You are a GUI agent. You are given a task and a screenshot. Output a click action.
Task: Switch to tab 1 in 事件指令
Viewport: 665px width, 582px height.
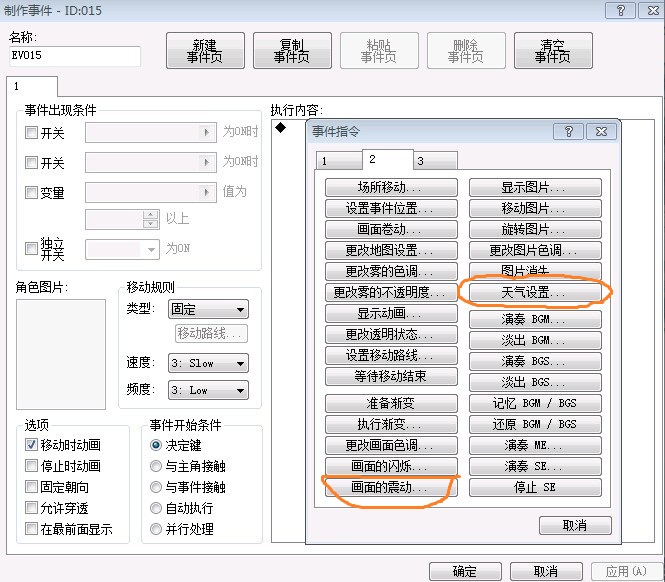pos(339,161)
